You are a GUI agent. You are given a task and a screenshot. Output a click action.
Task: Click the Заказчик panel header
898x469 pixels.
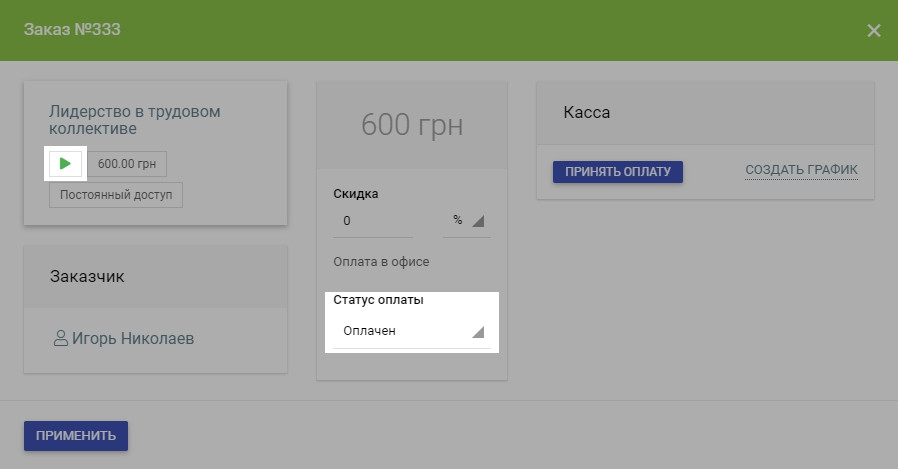point(87,276)
